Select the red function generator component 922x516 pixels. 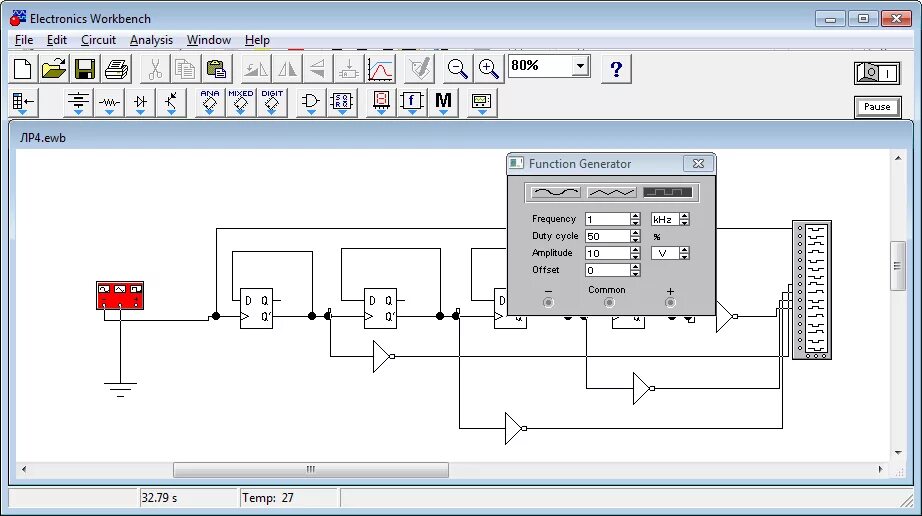point(120,295)
